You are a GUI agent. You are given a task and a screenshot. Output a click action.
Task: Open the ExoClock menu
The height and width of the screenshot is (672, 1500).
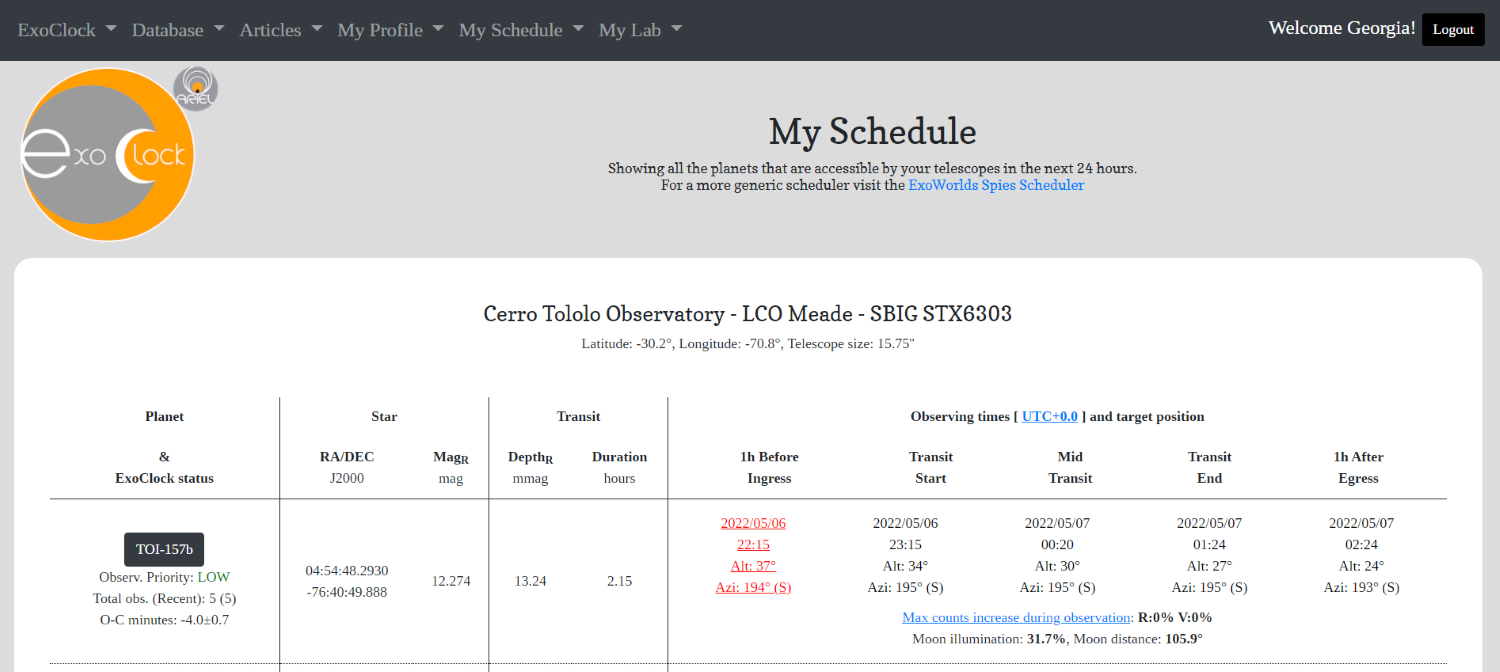coord(67,30)
